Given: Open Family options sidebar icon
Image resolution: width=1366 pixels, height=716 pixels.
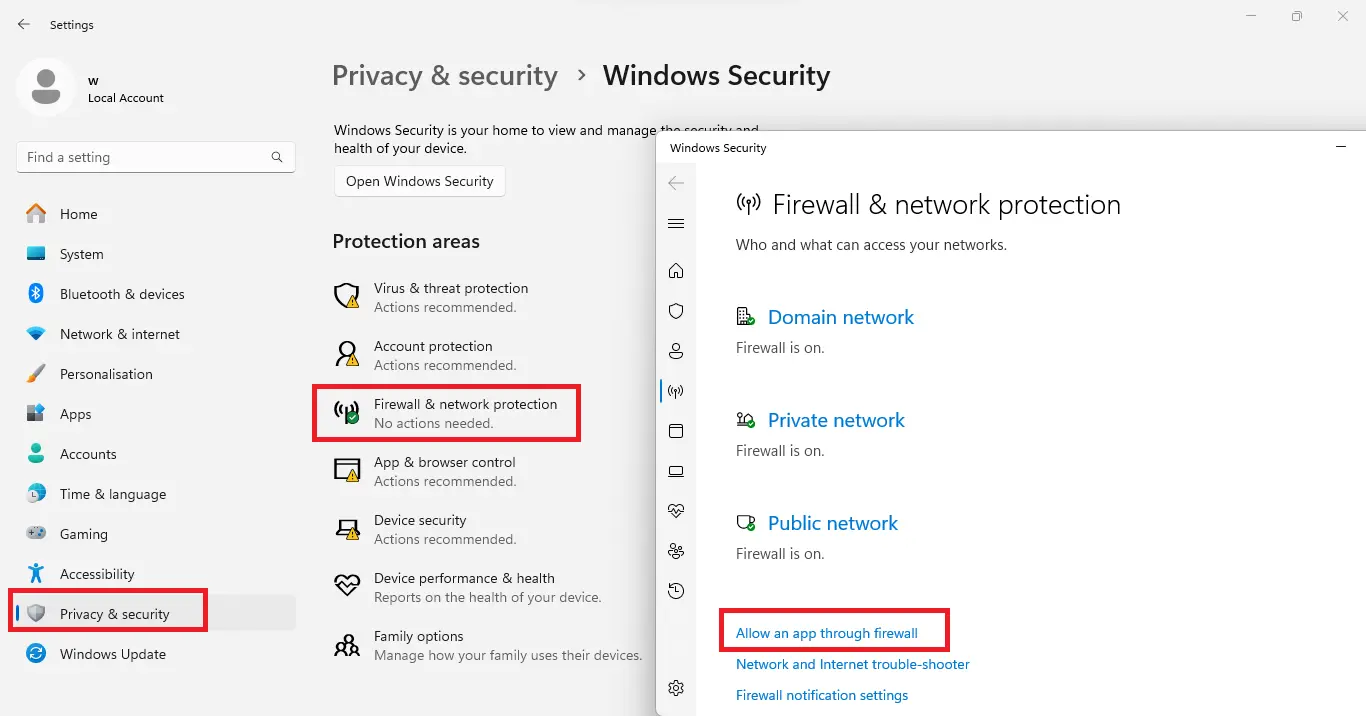Looking at the screenshot, I should click(x=676, y=551).
